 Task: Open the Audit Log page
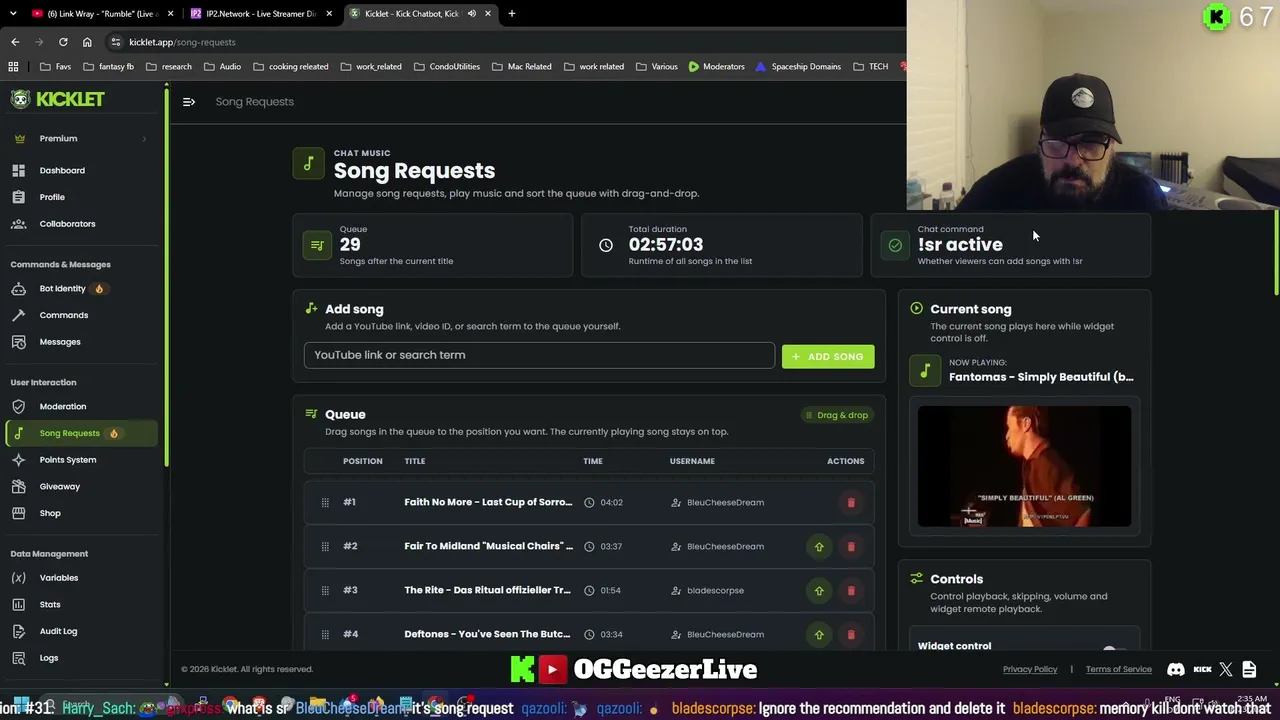[x=58, y=631]
